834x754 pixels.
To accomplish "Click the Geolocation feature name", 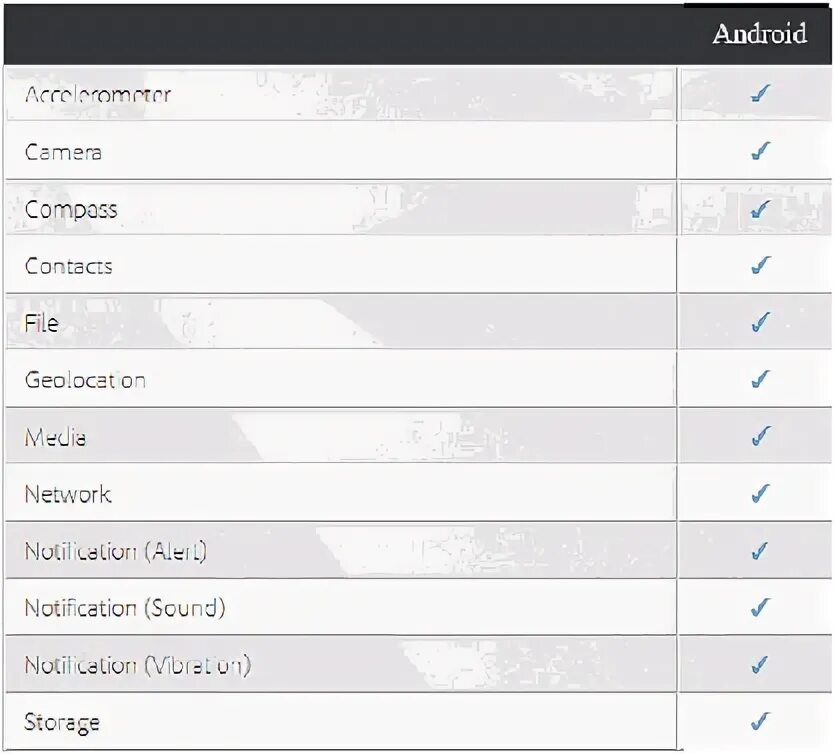I will 85,380.
